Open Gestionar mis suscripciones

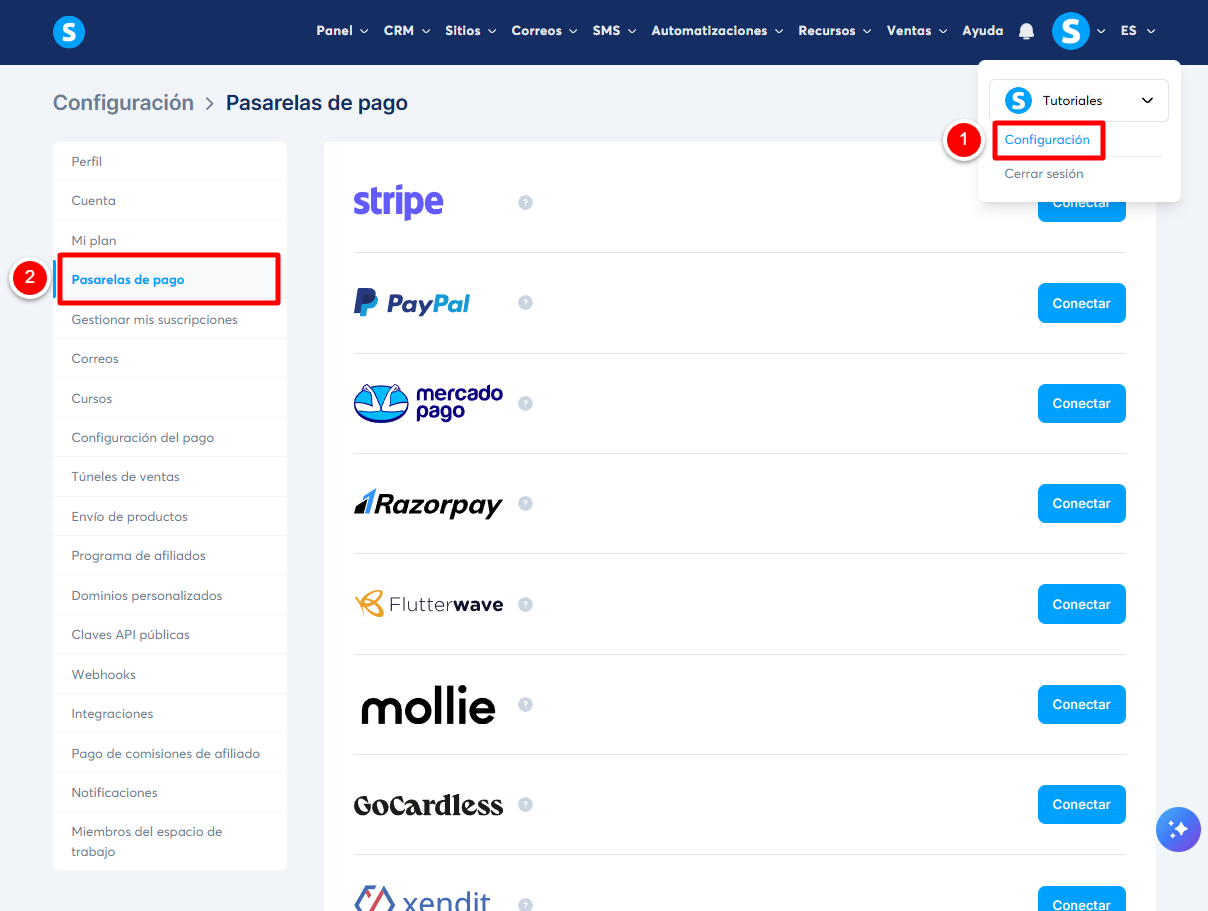[x=170, y=319]
